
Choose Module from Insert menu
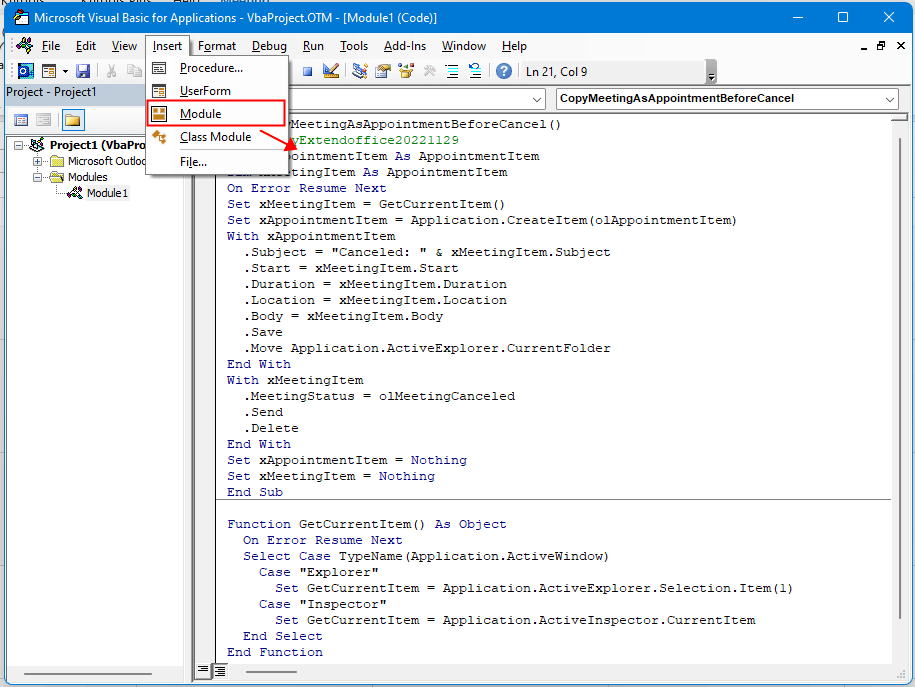(217, 113)
